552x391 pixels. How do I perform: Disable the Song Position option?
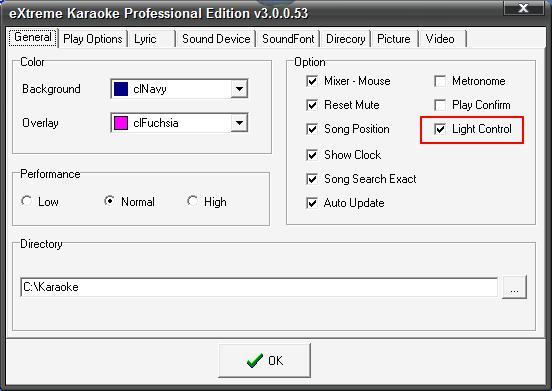[312, 129]
